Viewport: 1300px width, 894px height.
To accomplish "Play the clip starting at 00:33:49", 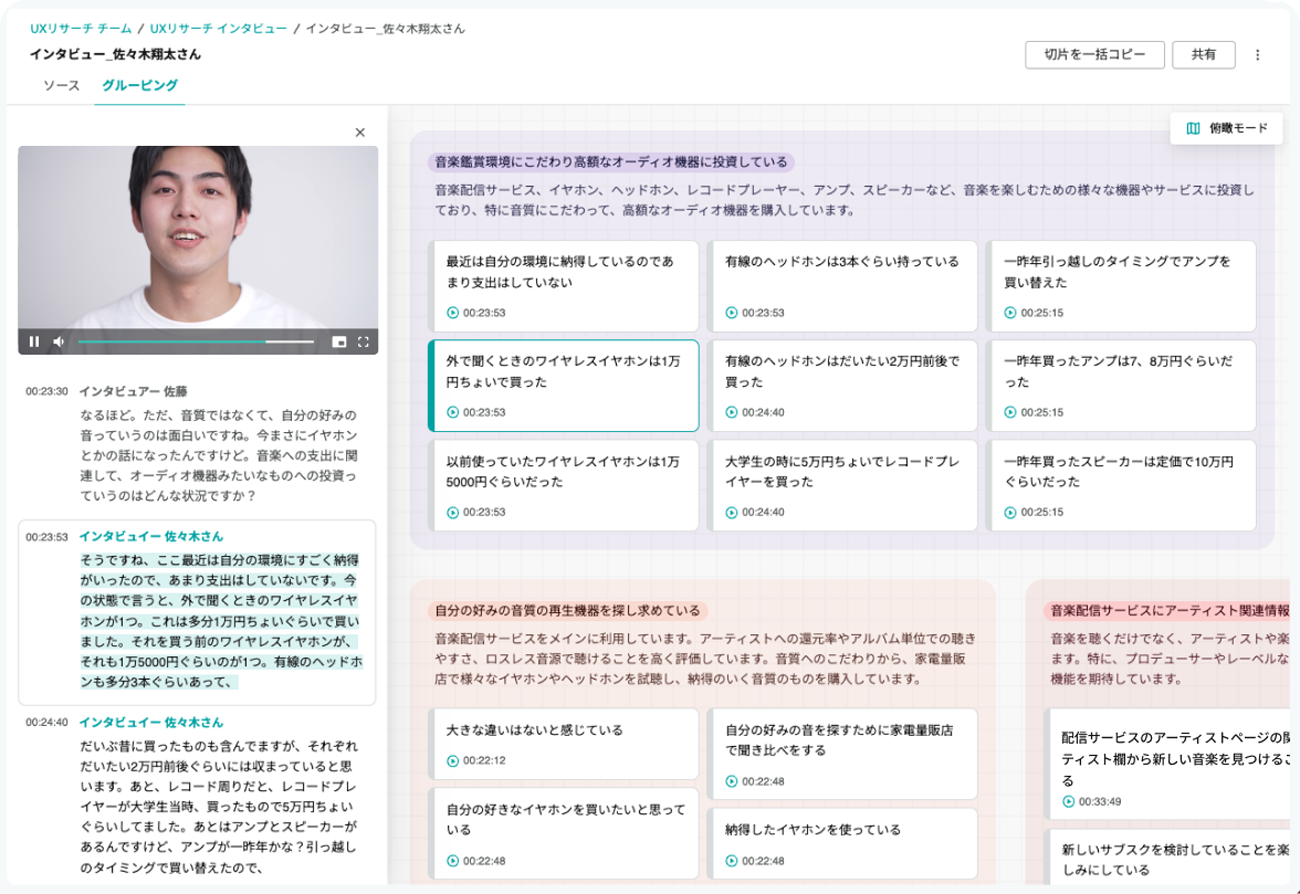I will tap(1069, 800).
